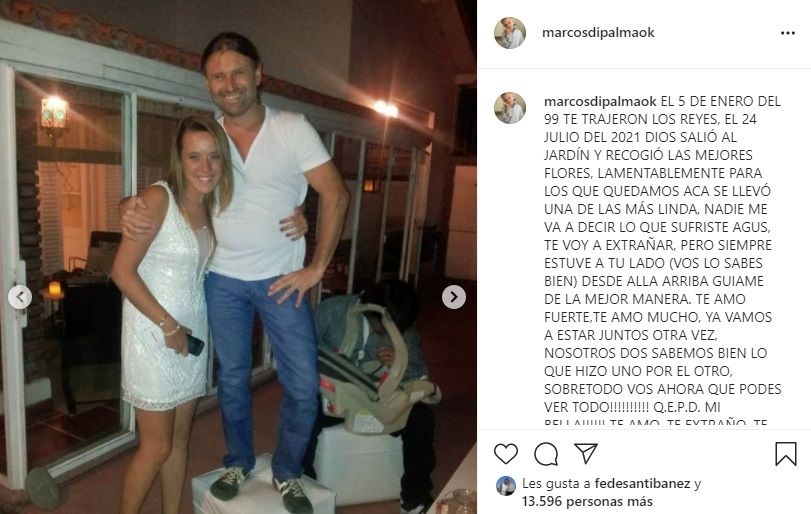The height and width of the screenshot is (514, 811).
Task: View the 13.596 personas más likes list
Action: point(587,502)
